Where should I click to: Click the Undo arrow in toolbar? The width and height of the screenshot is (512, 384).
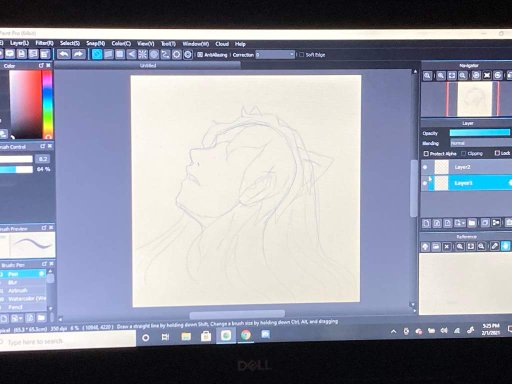[x=64, y=54]
